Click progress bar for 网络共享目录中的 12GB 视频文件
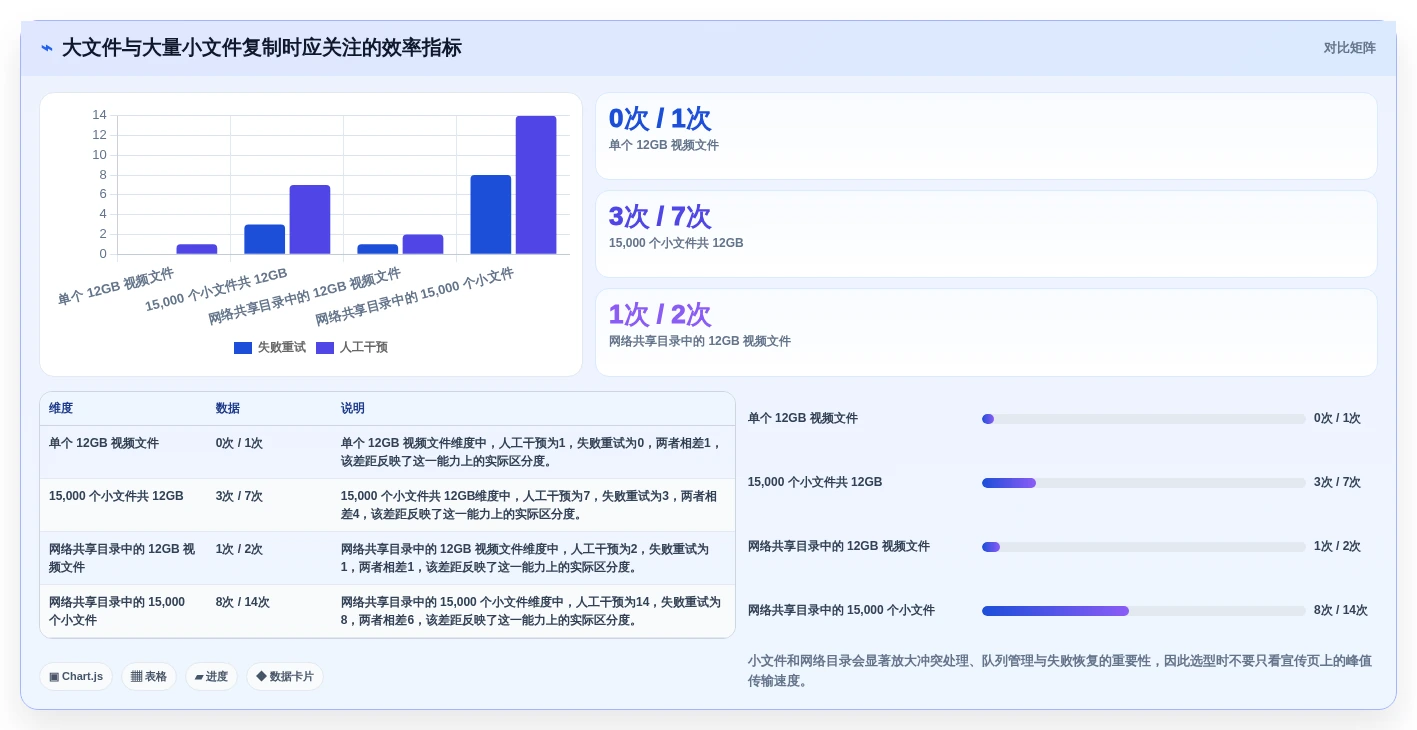Image resolution: width=1417 pixels, height=730 pixels. (x=1144, y=547)
